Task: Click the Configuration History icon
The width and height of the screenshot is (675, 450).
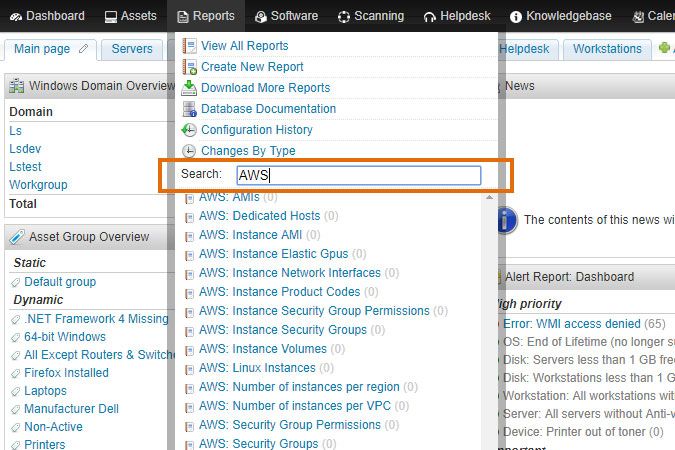Action: [x=189, y=130]
